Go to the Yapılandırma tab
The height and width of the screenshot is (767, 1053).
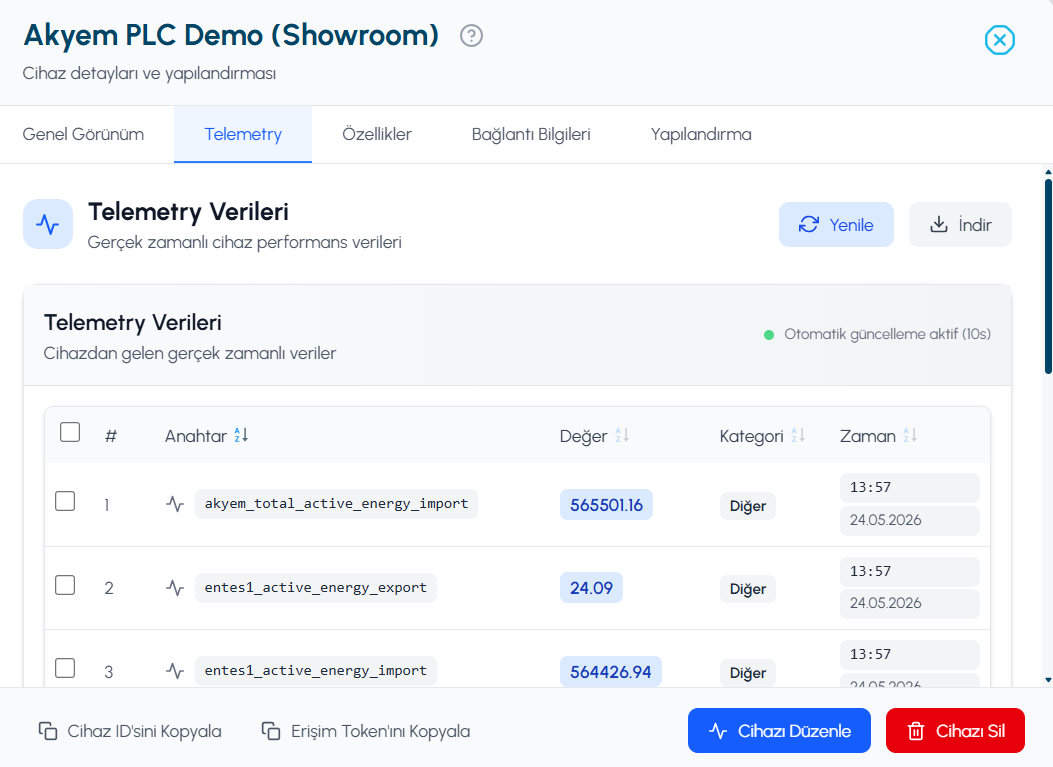point(701,134)
